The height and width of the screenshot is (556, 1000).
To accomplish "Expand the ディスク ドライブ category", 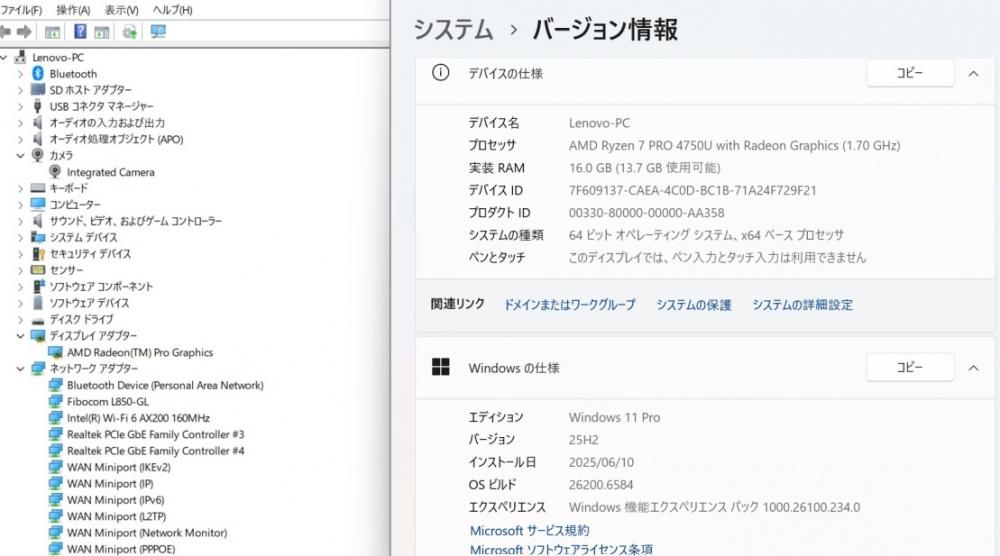I will click(x=20, y=319).
